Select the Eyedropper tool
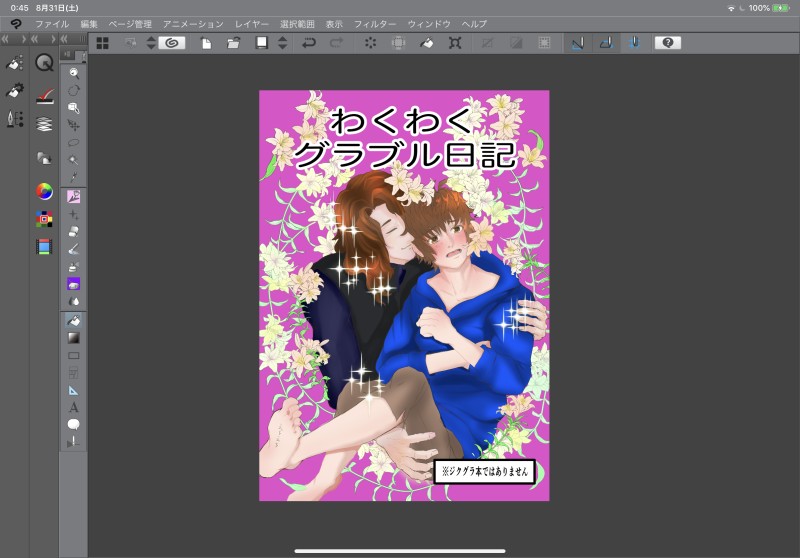Viewport: 800px width, 558px height. [x=74, y=177]
